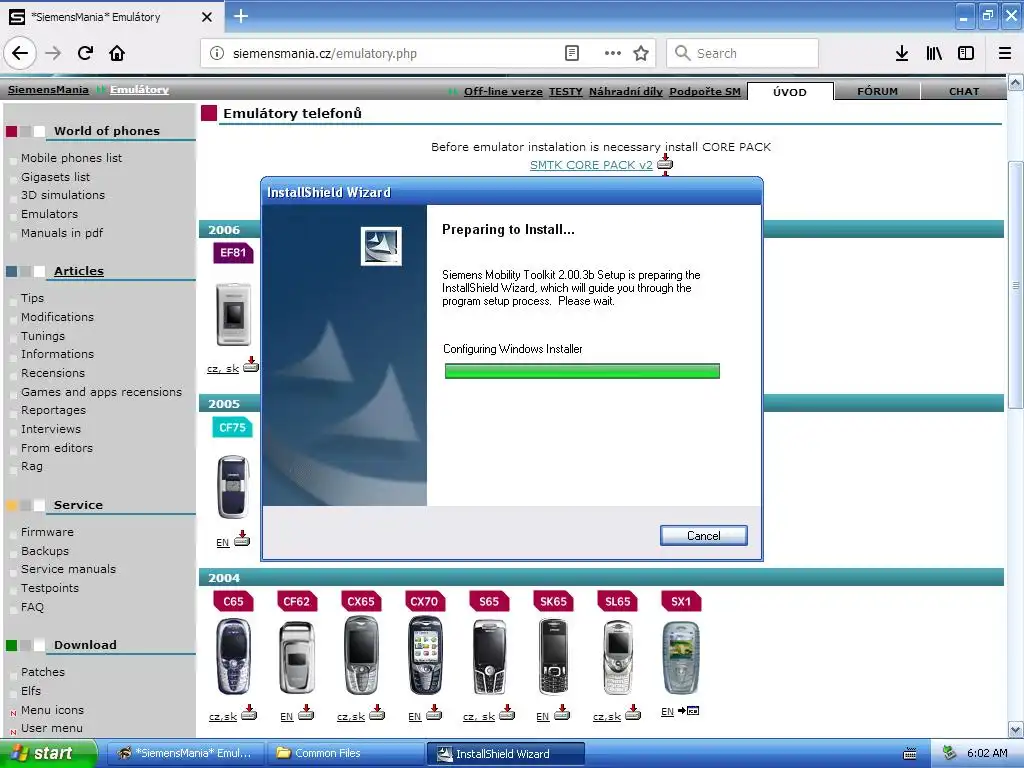The width and height of the screenshot is (1024, 768).
Task: Open the page actions three-dot menu
Action: (612, 53)
